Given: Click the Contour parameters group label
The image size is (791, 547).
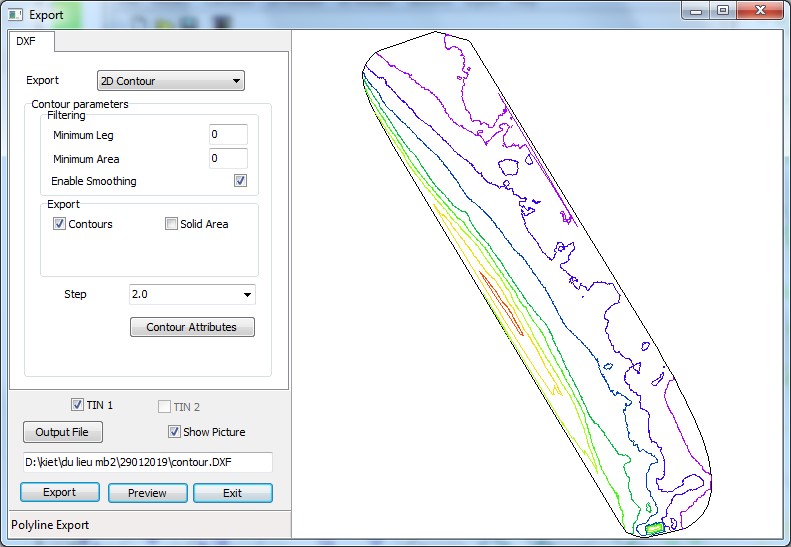Looking at the screenshot, I should click(80, 104).
